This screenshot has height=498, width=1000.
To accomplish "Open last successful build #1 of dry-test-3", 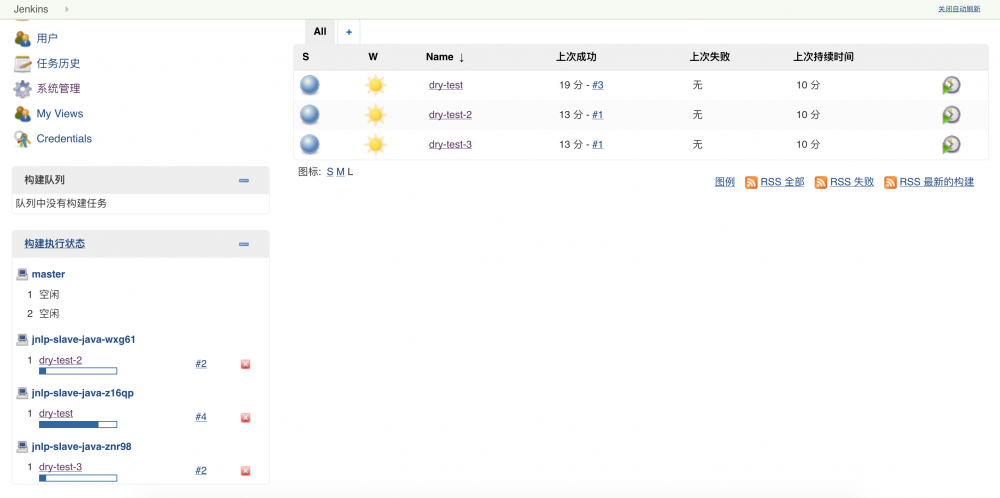I will pos(598,145).
